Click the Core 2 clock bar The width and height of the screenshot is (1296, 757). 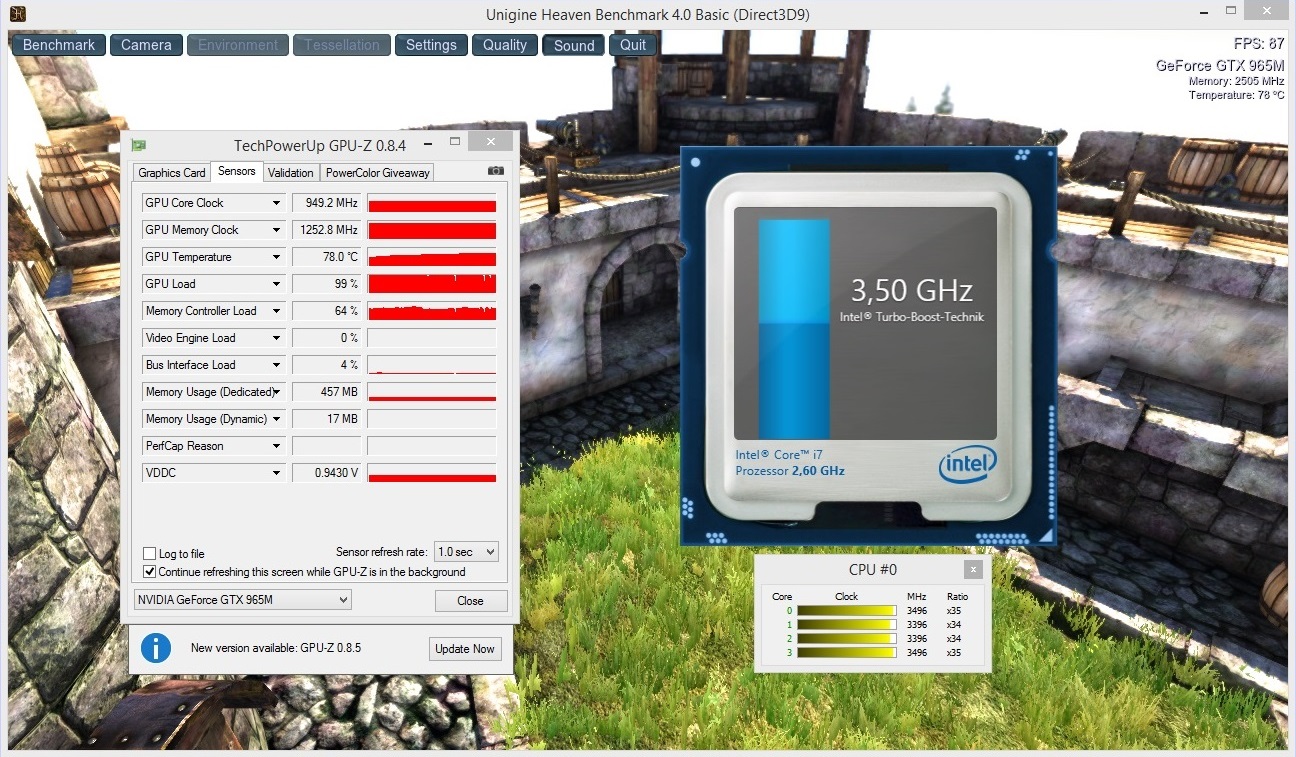tap(846, 639)
